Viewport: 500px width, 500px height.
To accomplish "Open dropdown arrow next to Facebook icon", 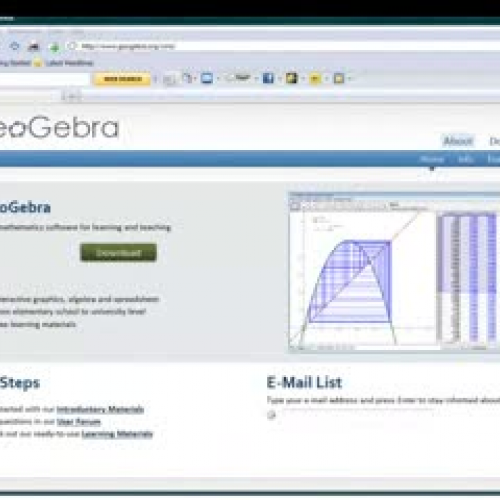I will point(279,79).
